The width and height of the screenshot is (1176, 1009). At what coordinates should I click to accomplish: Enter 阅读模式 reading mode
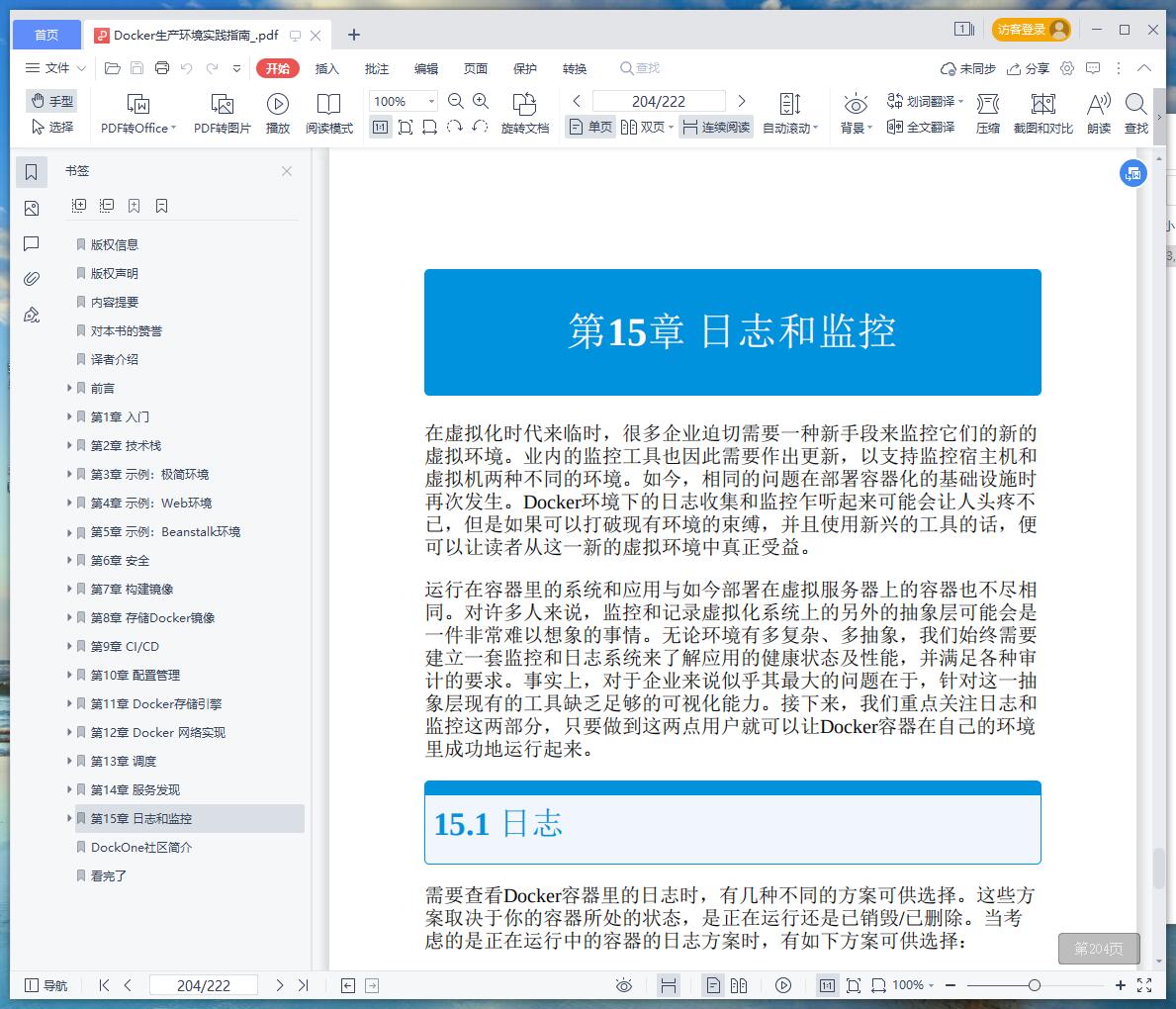[328, 114]
